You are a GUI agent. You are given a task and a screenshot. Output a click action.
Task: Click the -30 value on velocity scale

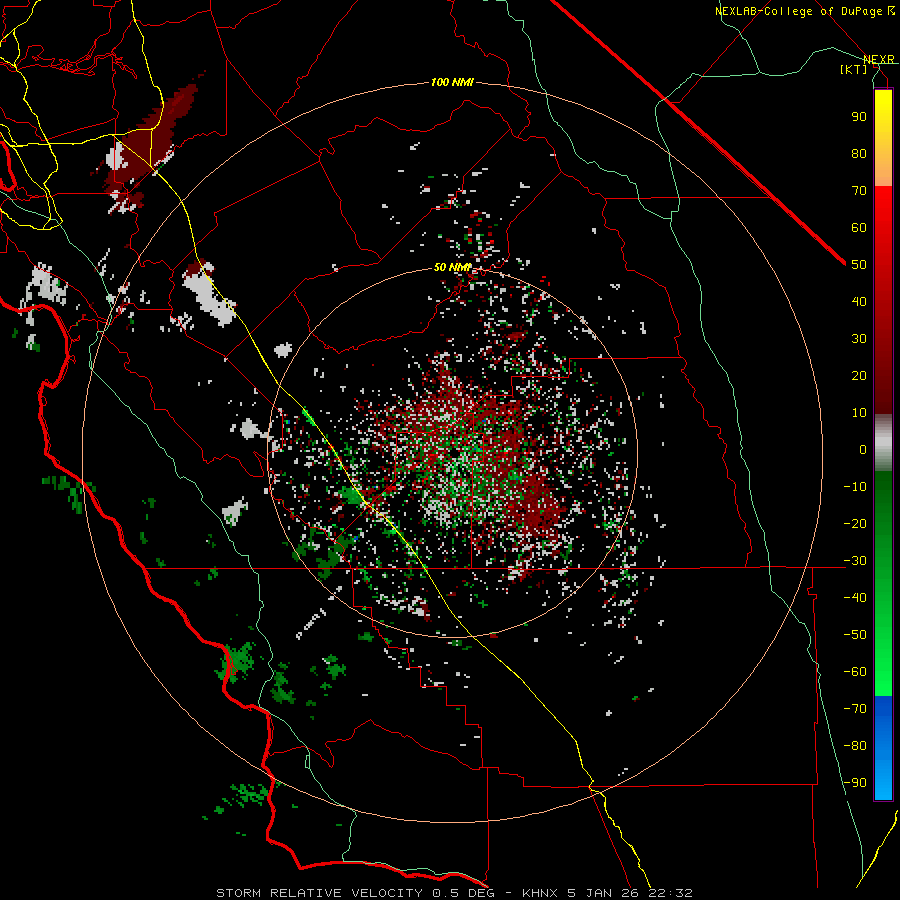pyautogui.click(x=855, y=561)
